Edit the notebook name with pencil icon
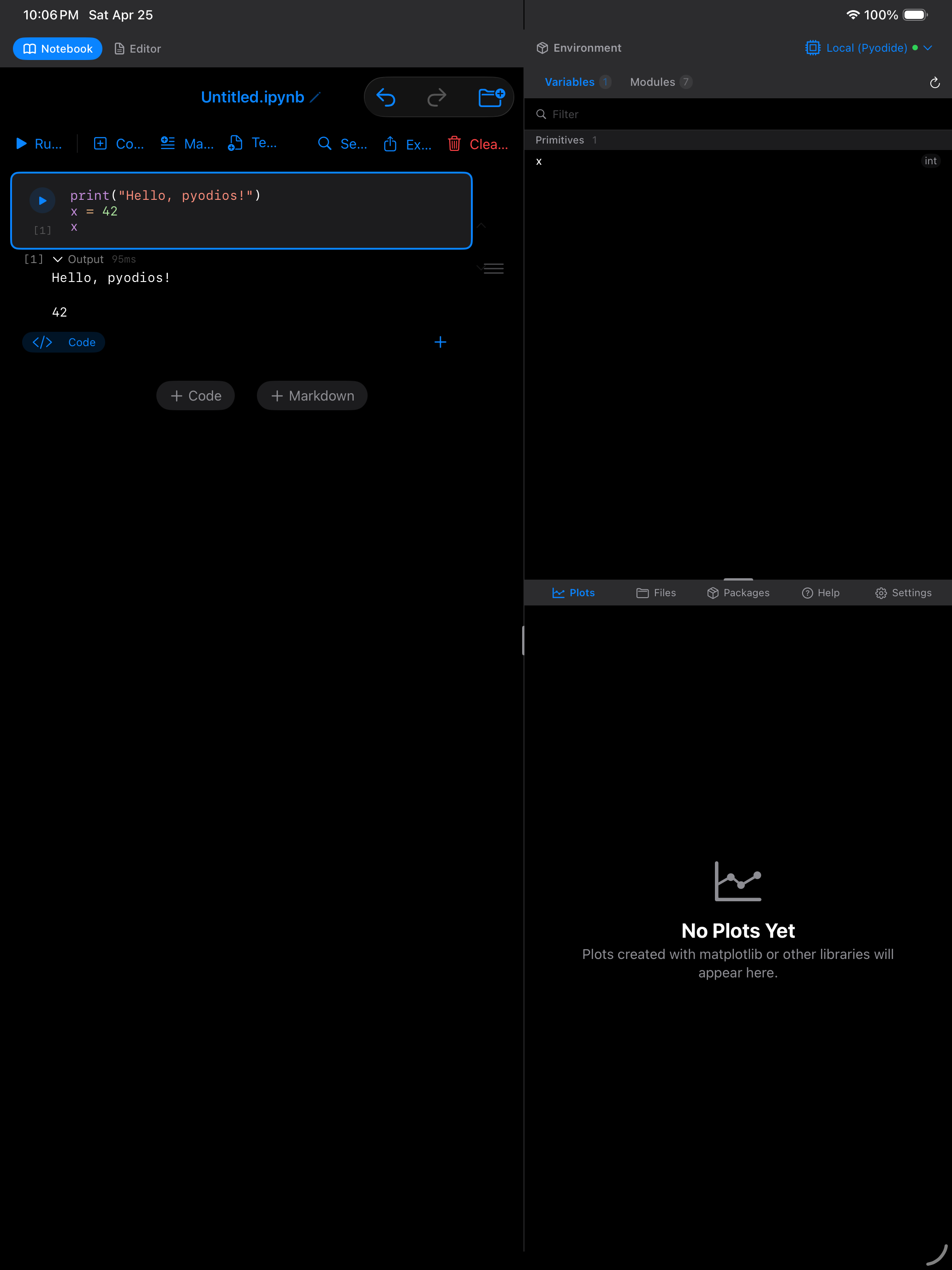952x1270 pixels. [x=315, y=98]
